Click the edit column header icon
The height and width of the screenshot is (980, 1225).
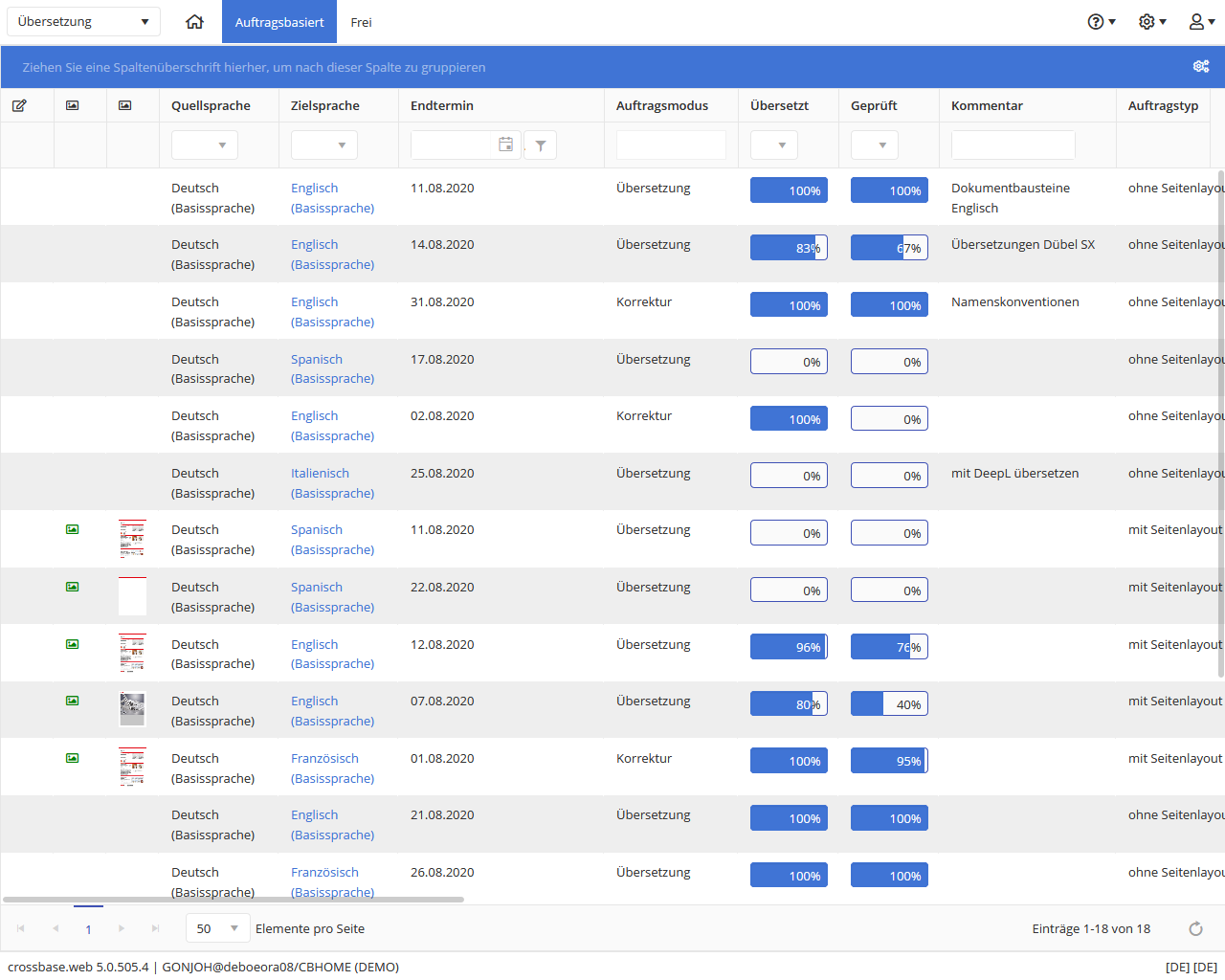coord(19,105)
